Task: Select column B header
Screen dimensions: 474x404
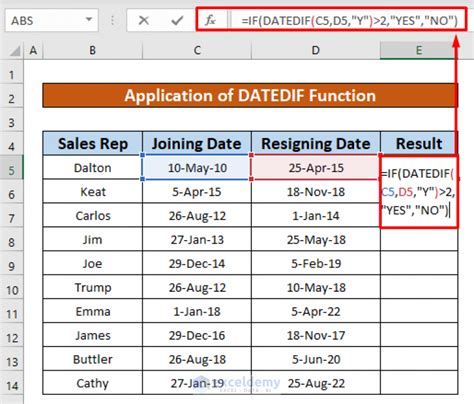Action: pos(92,51)
